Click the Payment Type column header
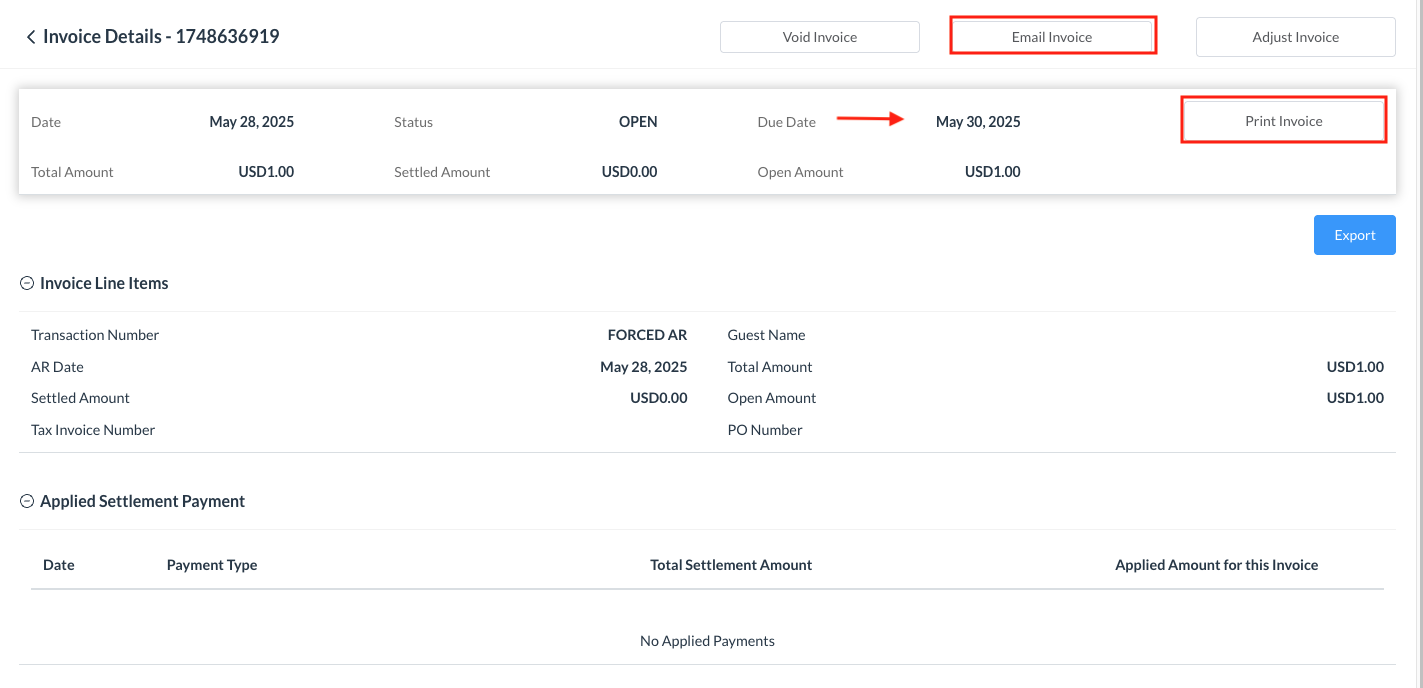 point(212,565)
